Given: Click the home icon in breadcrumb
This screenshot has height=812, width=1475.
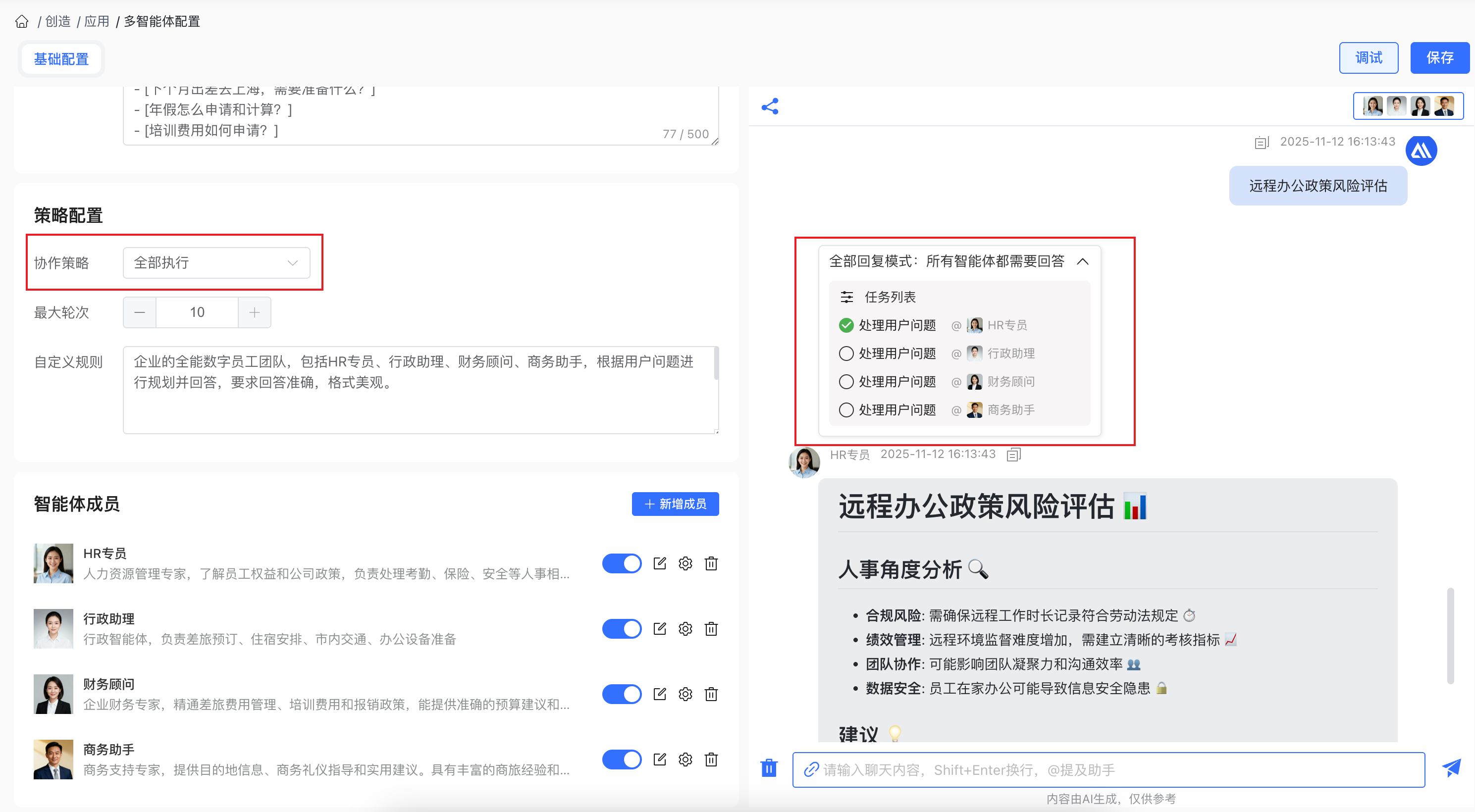Looking at the screenshot, I should coord(22,22).
